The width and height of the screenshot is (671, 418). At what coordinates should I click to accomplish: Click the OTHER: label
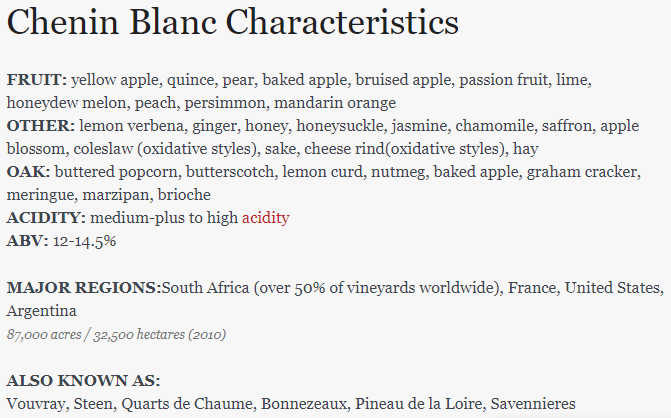[x=40, y=126]
